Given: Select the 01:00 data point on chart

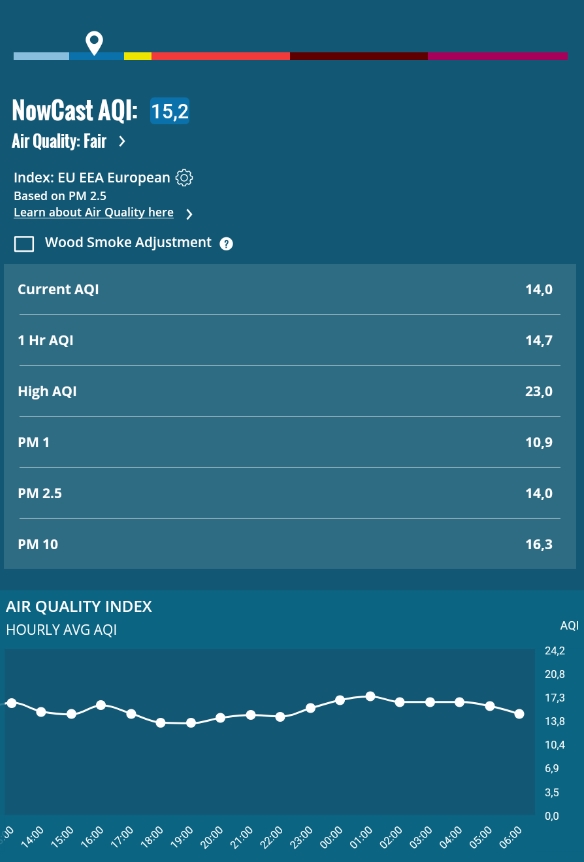Looking at the screenshot, I should pyautogui.click(x=371, y=697).
